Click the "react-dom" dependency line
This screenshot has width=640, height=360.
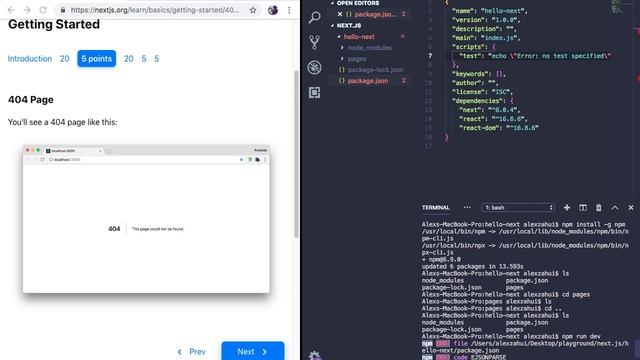[x=499, y=128]
